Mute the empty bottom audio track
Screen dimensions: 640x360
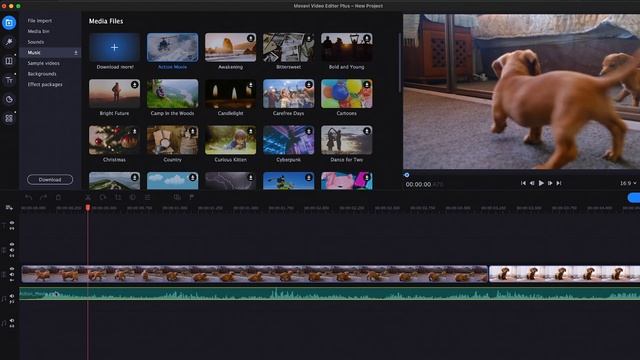tap(12, 321)
